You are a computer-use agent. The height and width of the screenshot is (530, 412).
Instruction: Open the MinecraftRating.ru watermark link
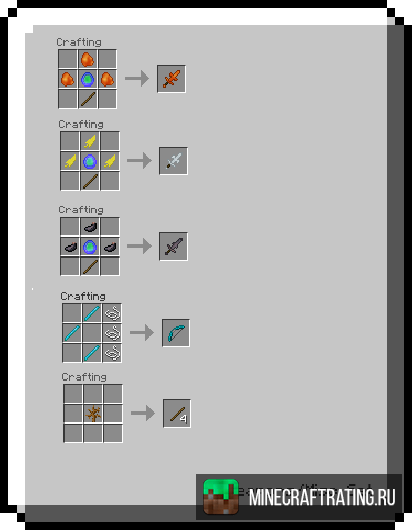(x=322, y=497)
